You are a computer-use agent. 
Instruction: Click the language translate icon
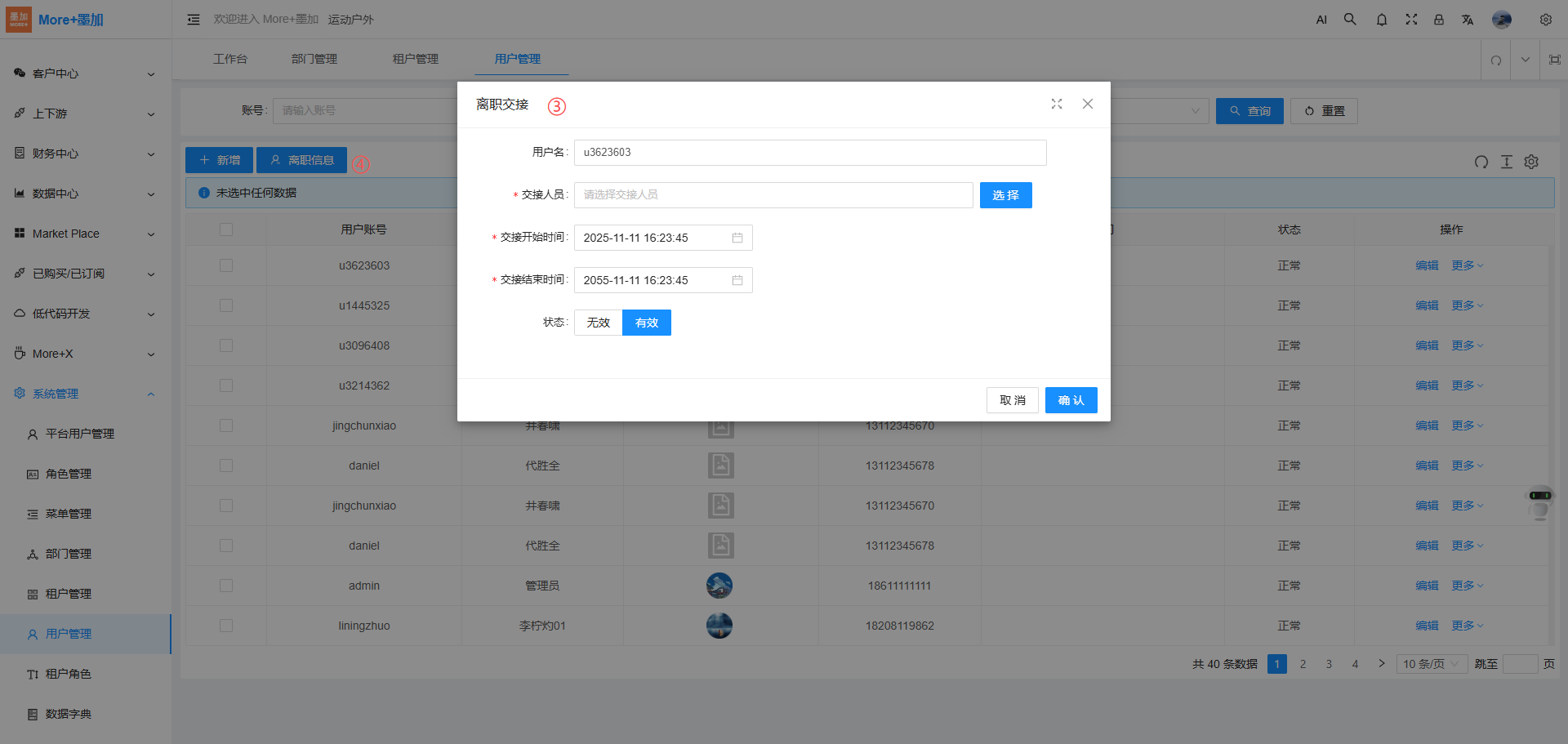pos(1467,20)
